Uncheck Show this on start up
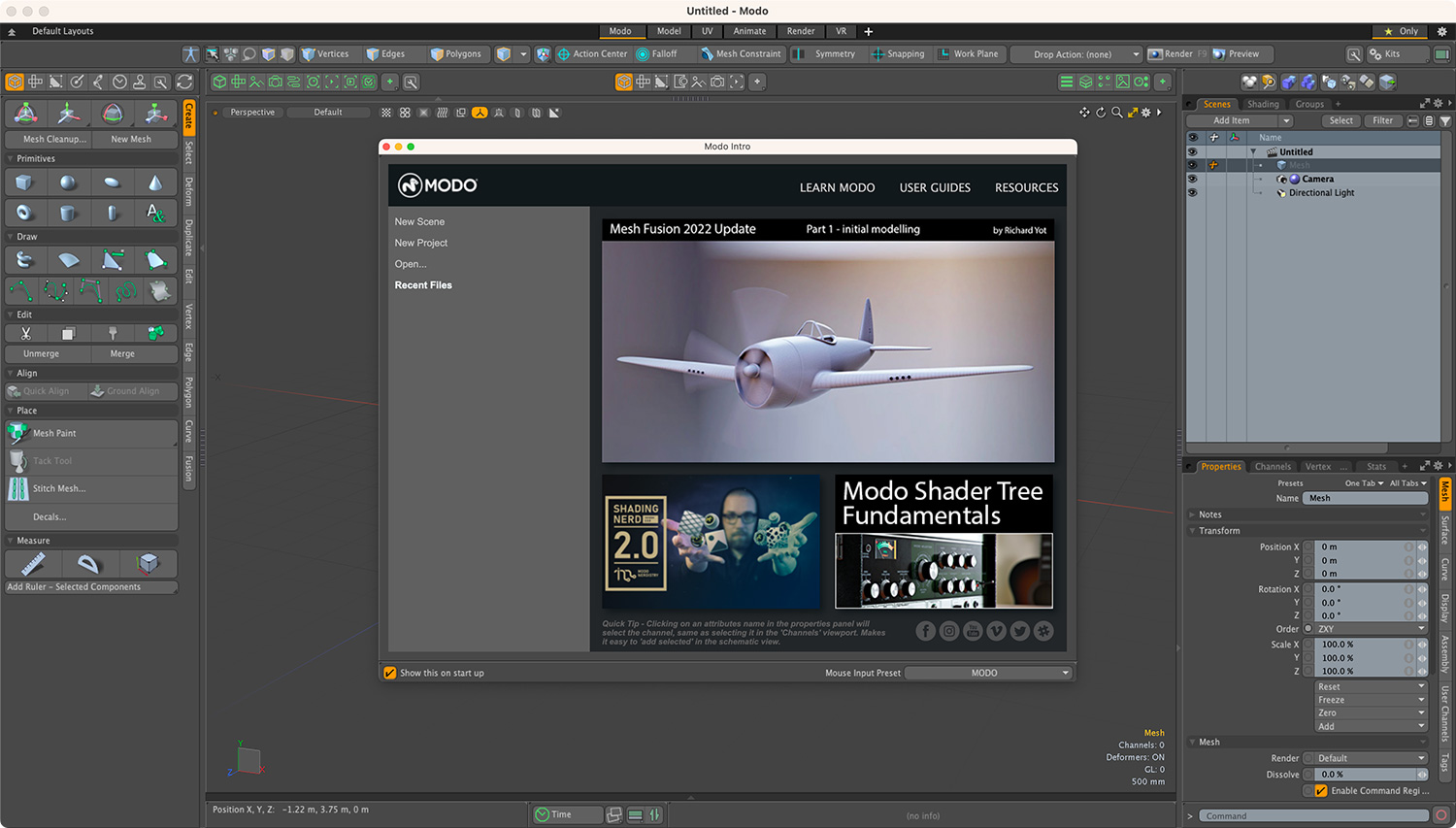Screen dimensions: 1456x828 (x=390, y=672)
